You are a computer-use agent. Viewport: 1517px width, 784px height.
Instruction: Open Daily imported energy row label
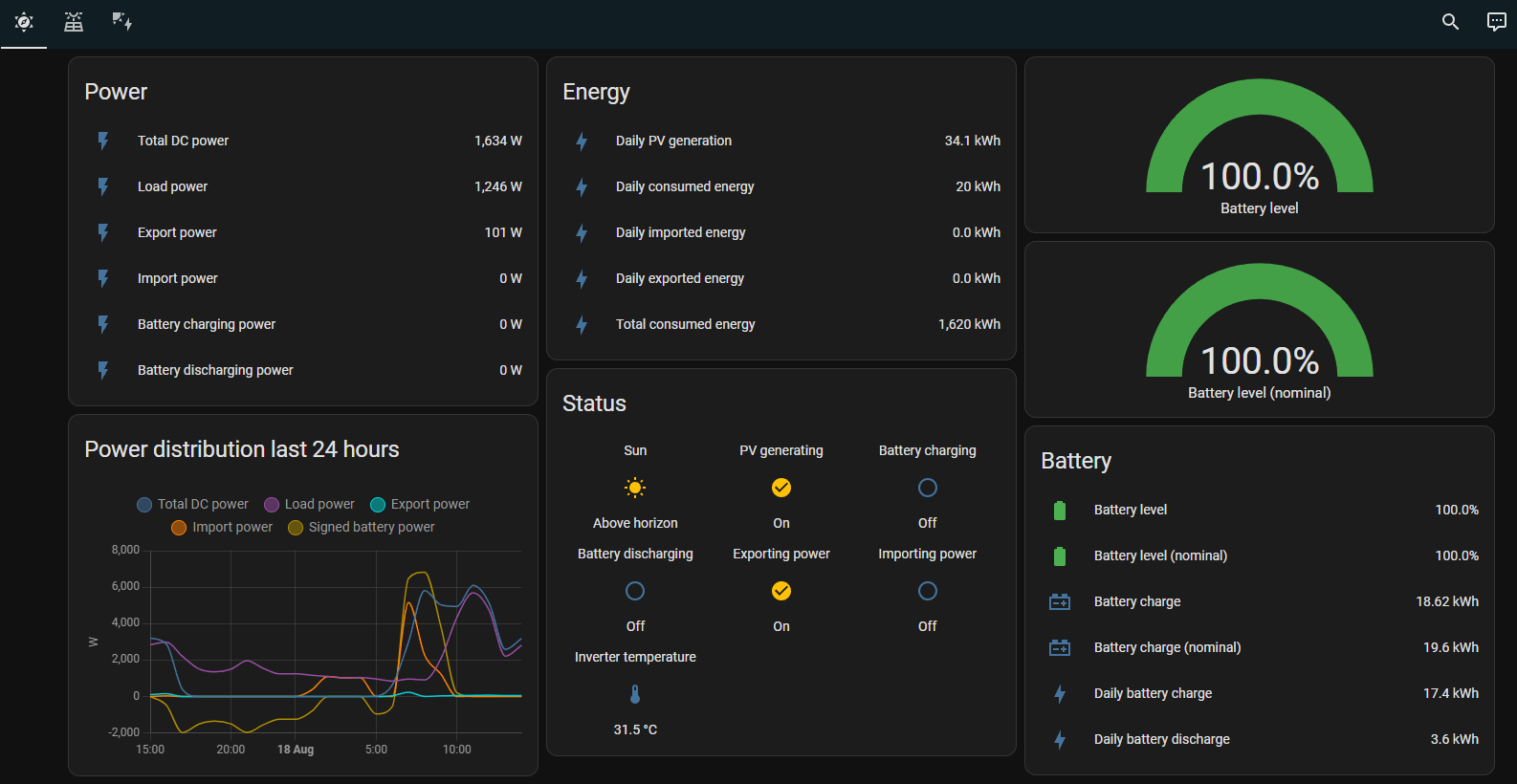(x=681, y=232)
